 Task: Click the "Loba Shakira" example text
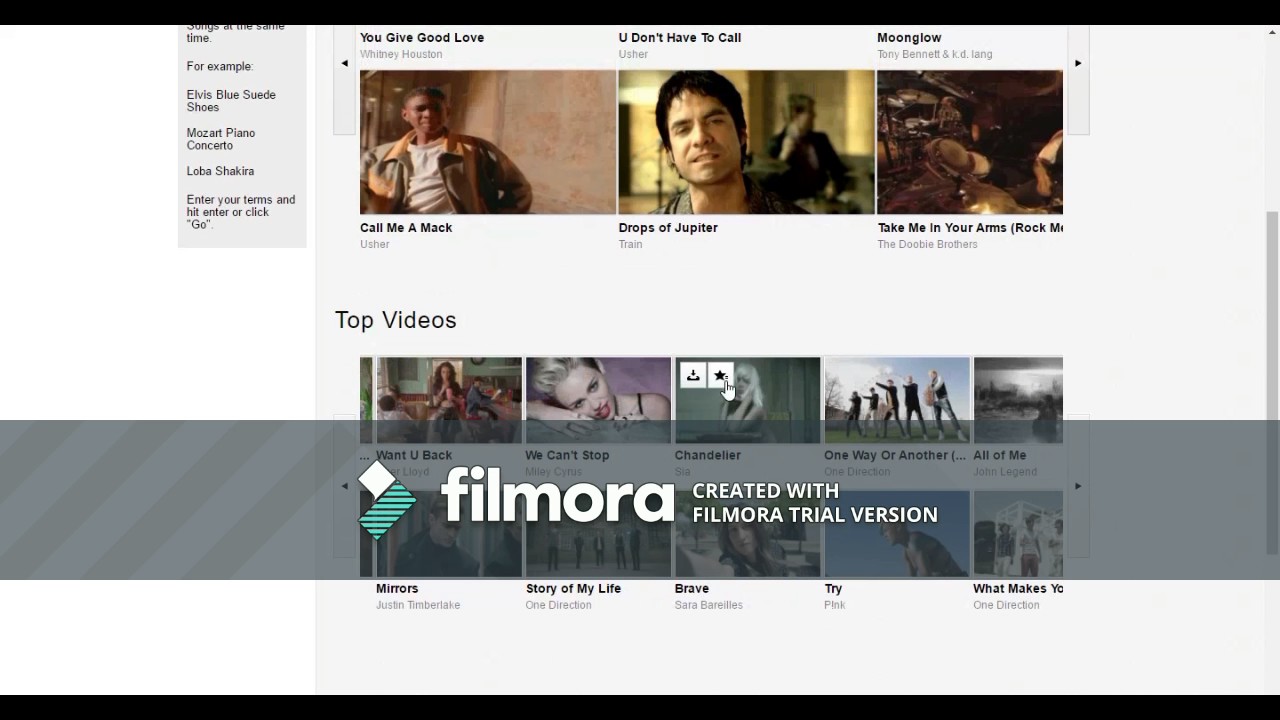click(220, 171)
